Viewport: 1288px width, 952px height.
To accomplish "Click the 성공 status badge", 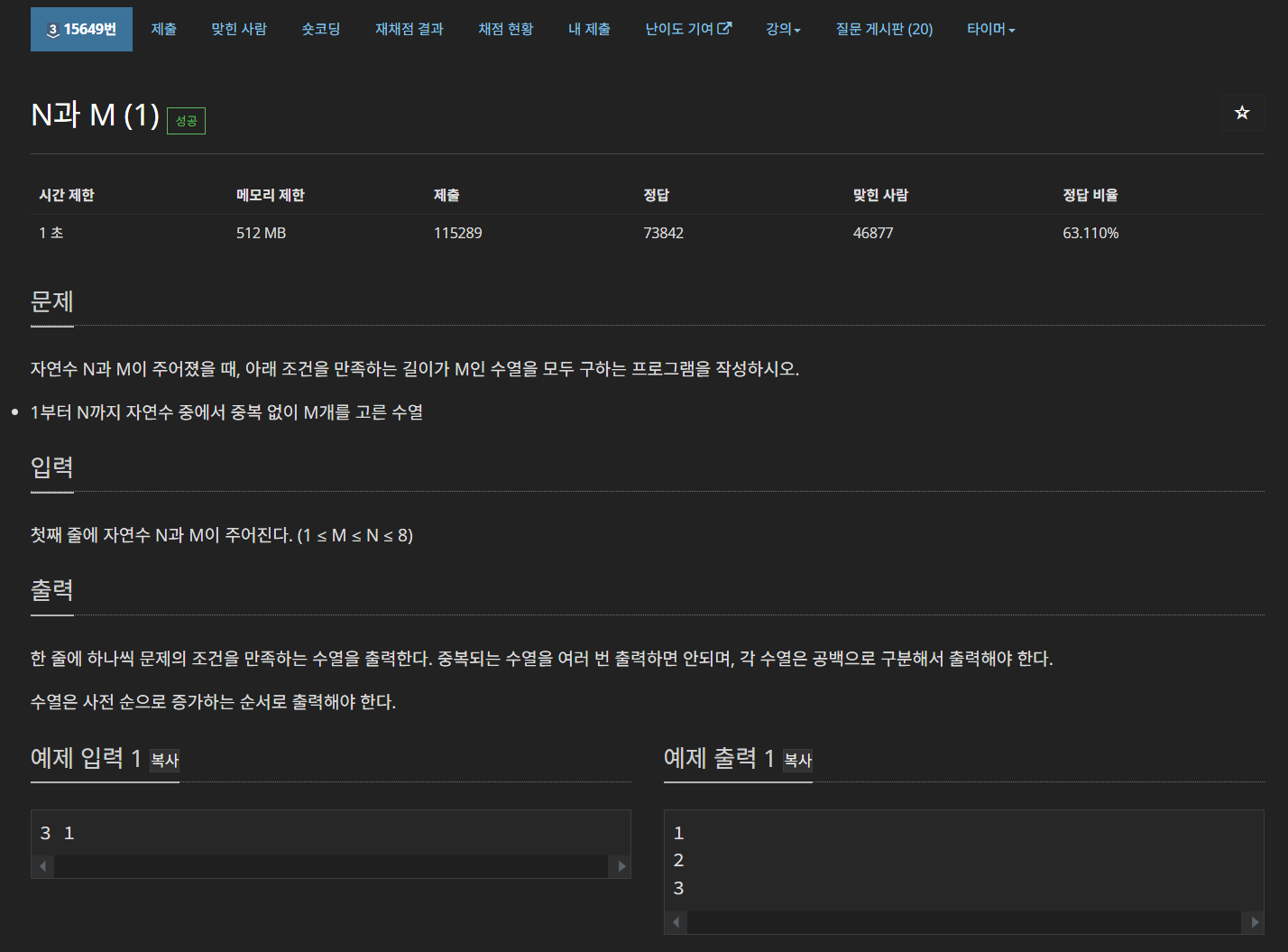I will tap(186, 120).
